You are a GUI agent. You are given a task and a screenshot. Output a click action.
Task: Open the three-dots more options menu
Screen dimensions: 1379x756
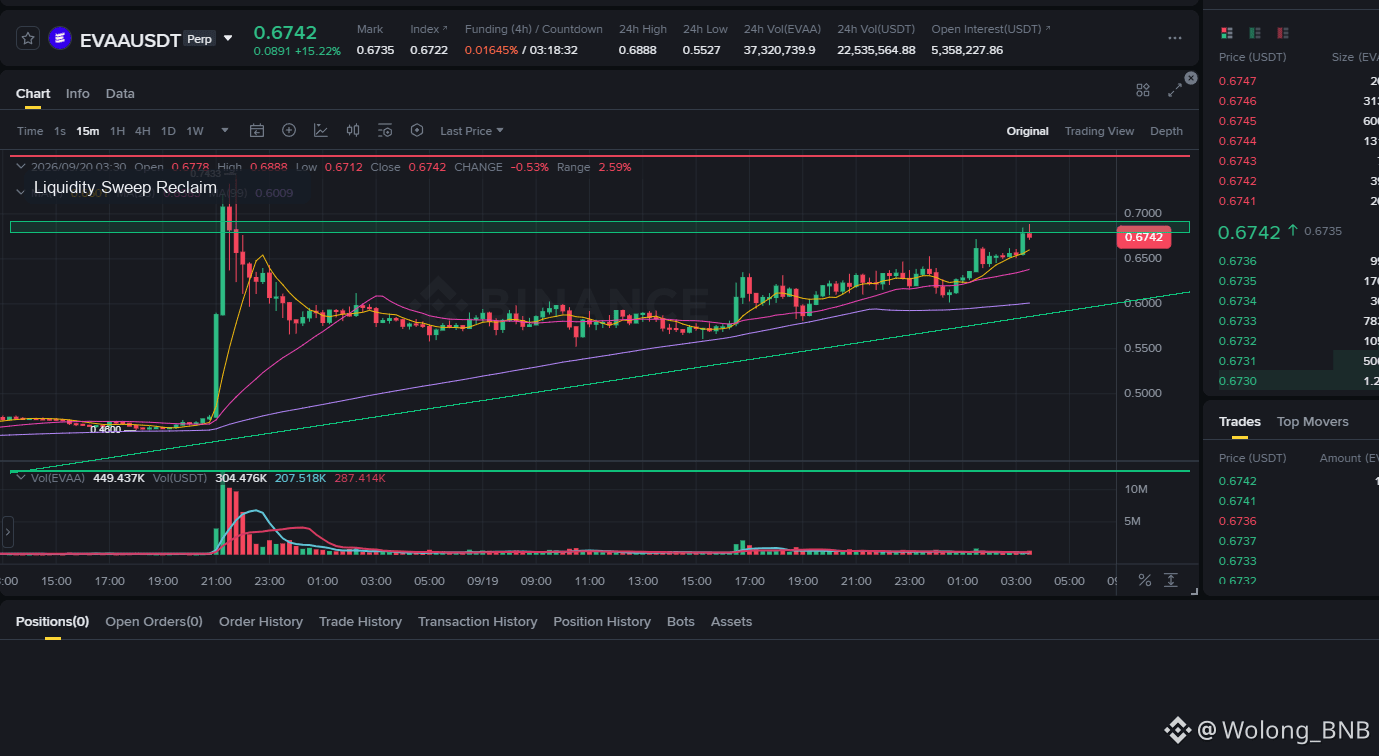[x=1175, y=38]
